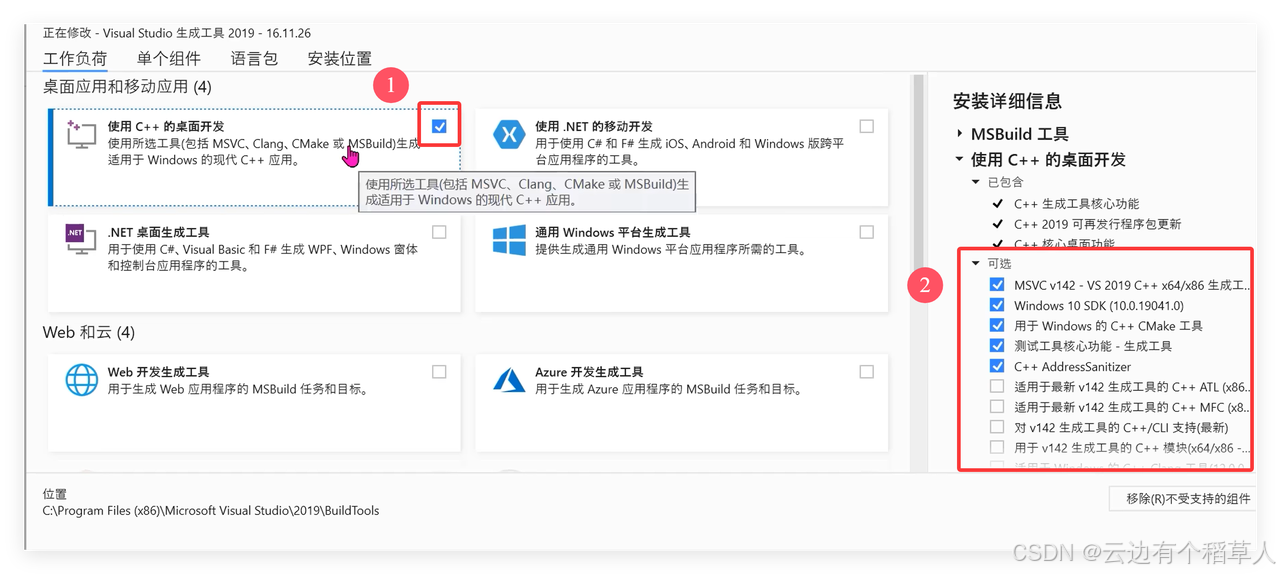
Task: Click the Universal Windows Platform build tools icon
Action: [x=509, y=240]
